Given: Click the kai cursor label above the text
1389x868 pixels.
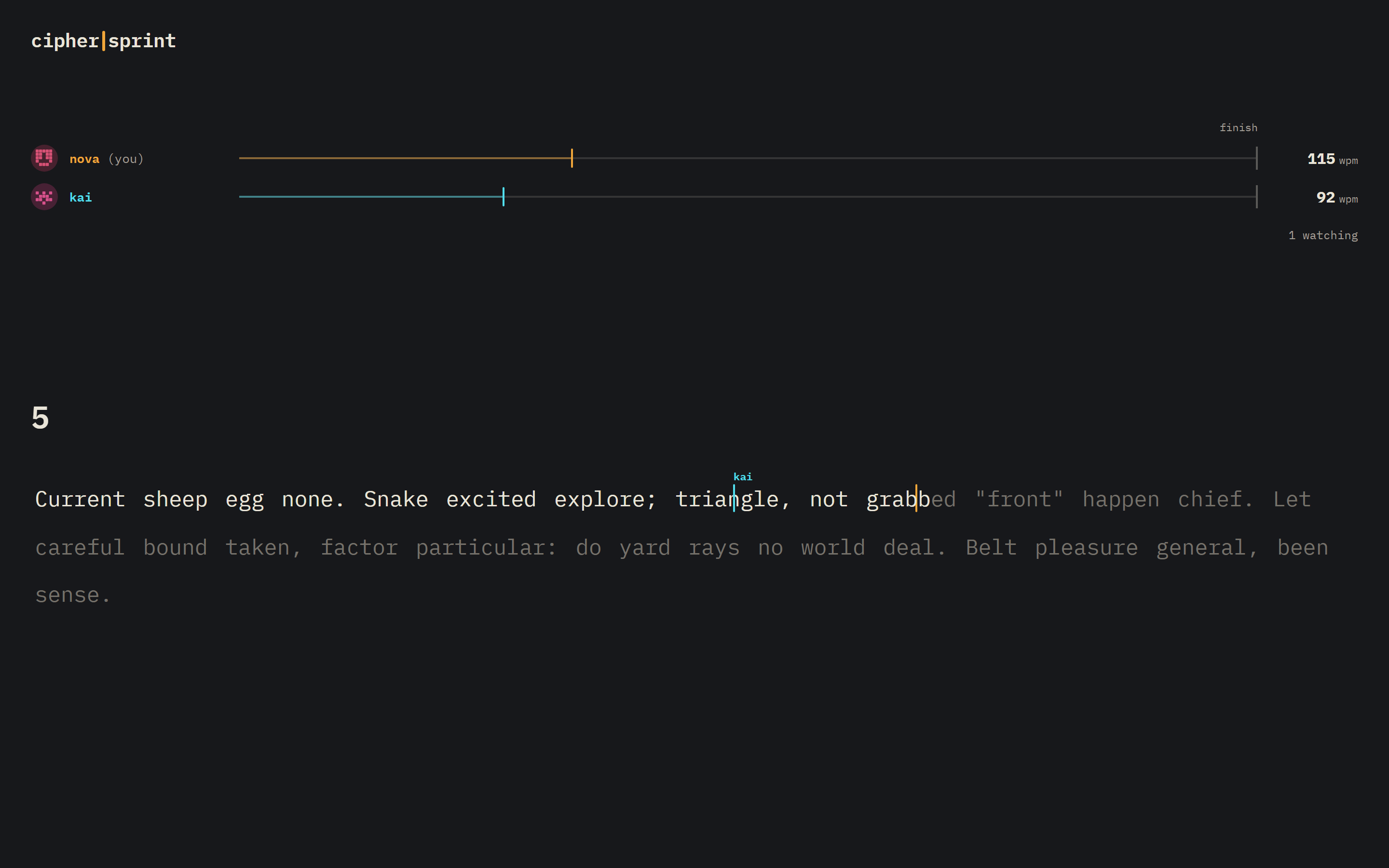Looking at the screenshot, I should point(743,476).
